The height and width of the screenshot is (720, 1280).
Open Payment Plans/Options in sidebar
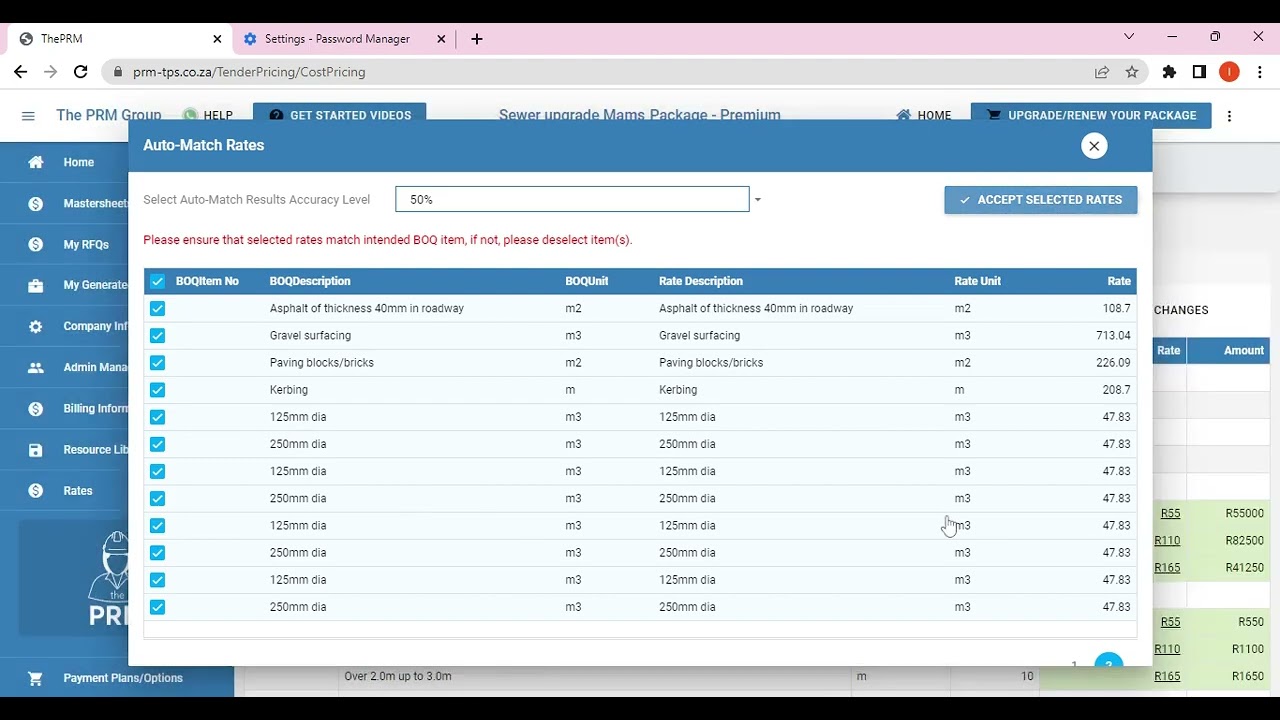123,678
